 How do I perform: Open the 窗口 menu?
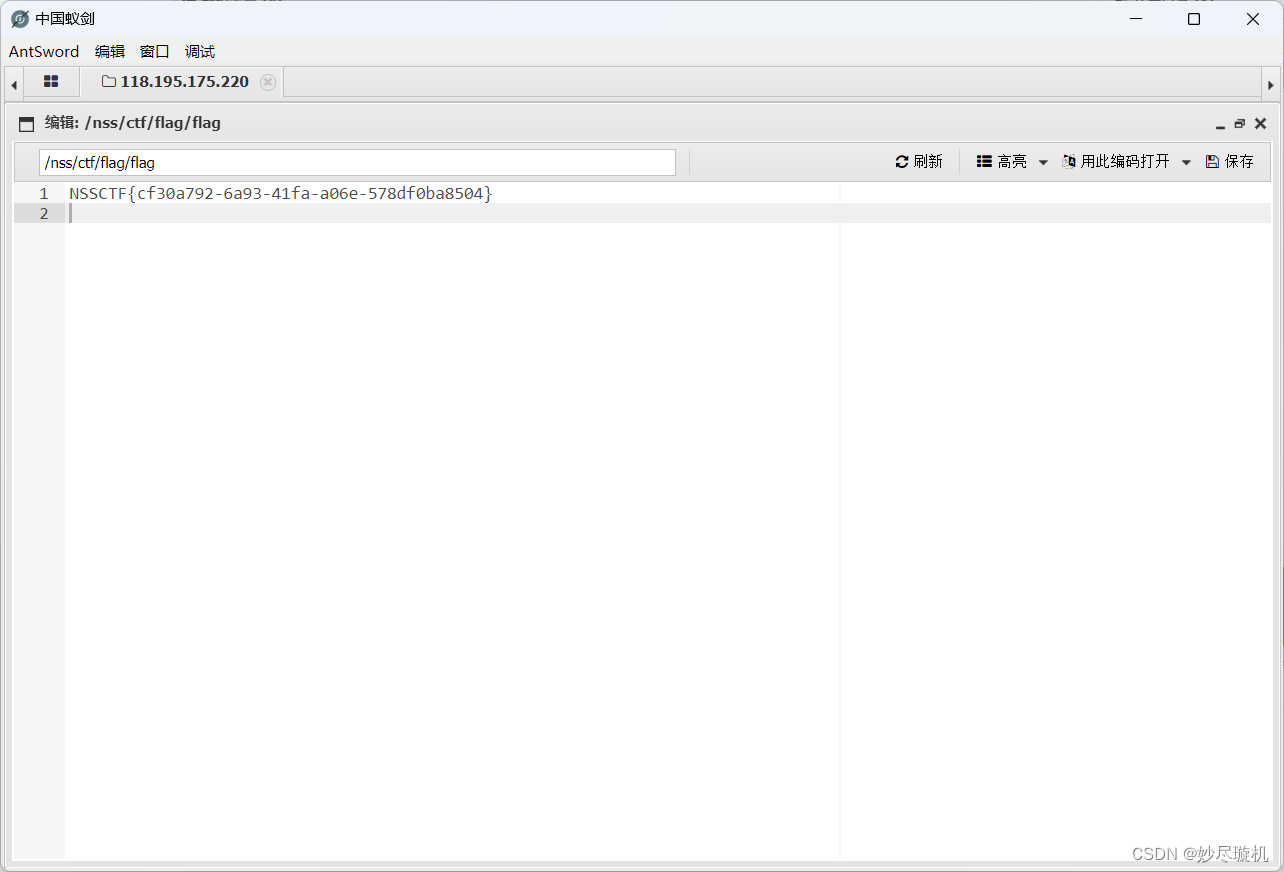[155, 52]
